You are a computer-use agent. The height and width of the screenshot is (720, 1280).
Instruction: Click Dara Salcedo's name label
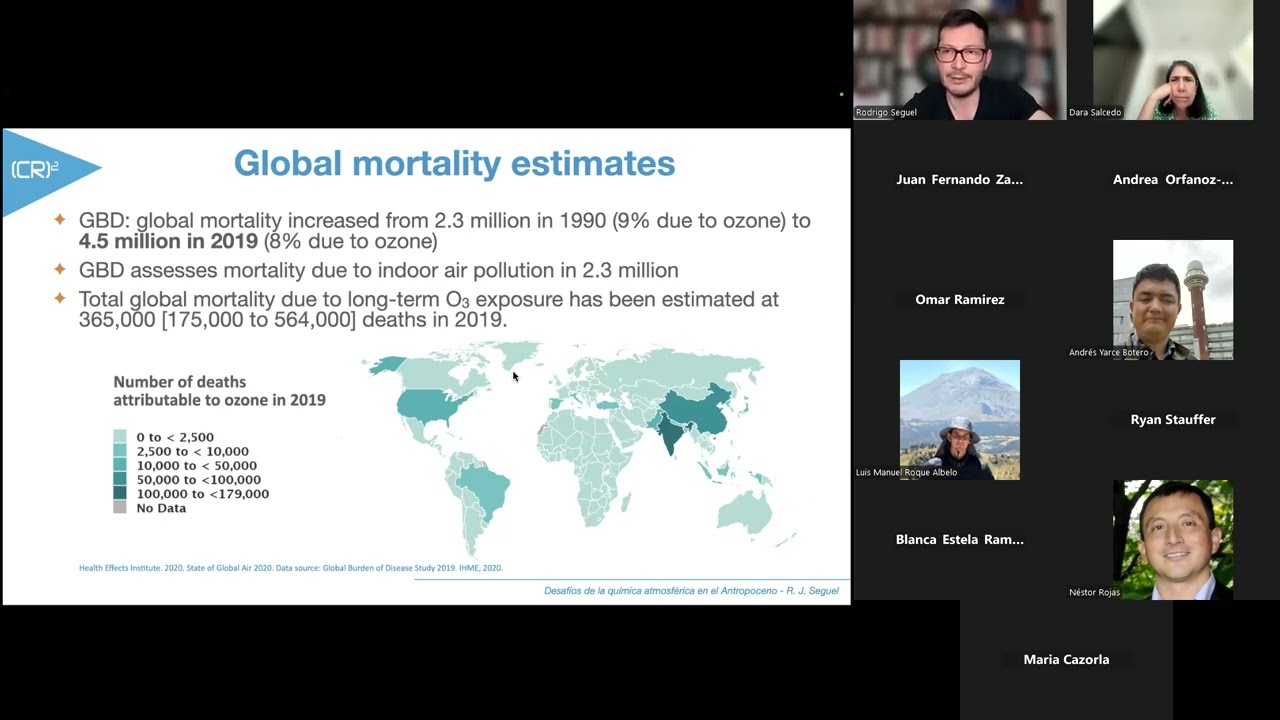(x=1095, y=113)
